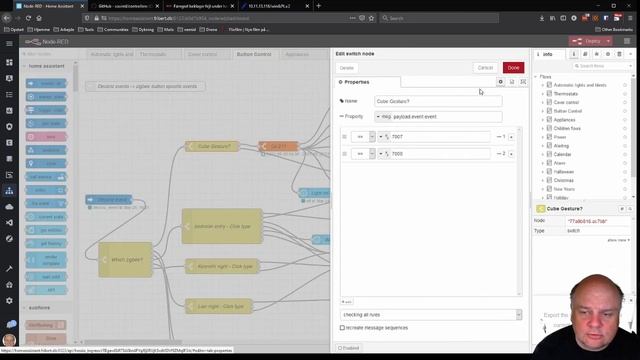Open the Node-RED item highlighted in Home Assistant sidebar
640x360 pixels.
9,191
